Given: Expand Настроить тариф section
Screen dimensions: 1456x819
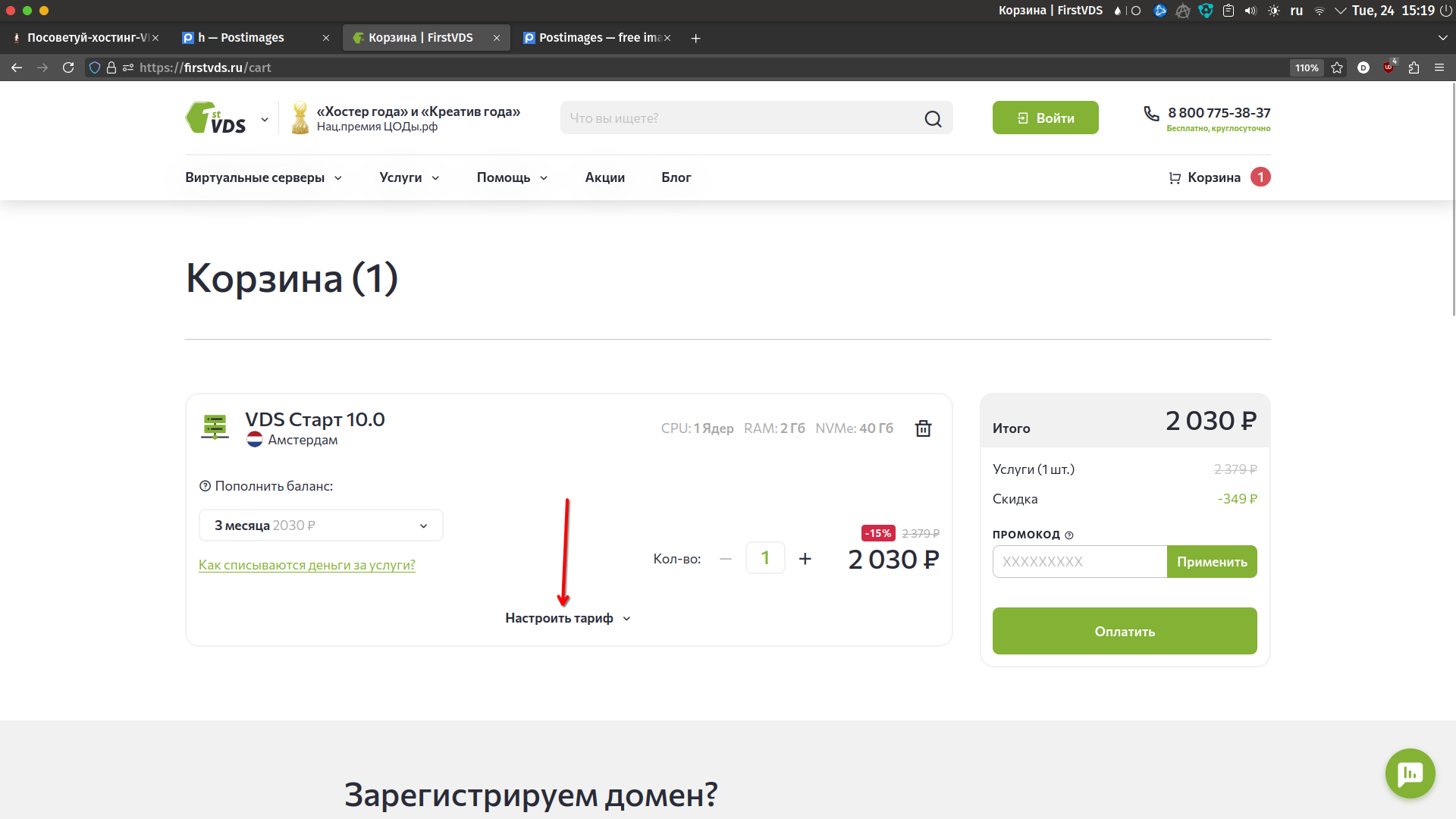Looking at the screenshot, I should 568,618.
